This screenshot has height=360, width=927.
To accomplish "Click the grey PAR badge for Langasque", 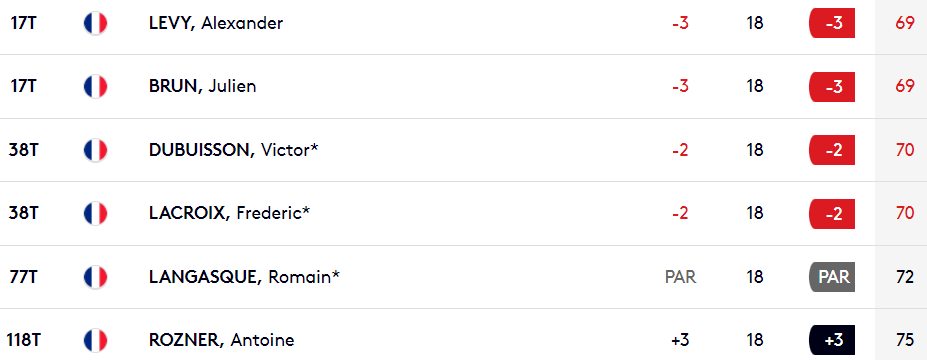I will point(832,277).
